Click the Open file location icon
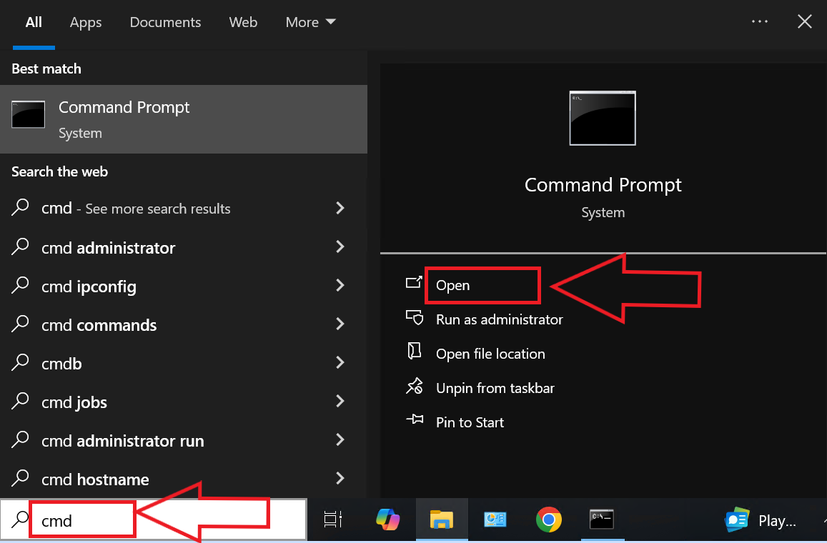The width and height of the screenshot is (827, 543). pyautogui.click(x=414, y=351)
